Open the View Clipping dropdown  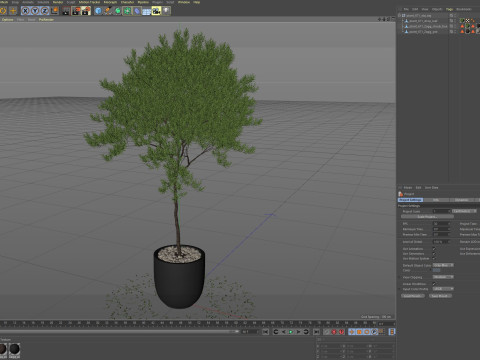(443, 277)
